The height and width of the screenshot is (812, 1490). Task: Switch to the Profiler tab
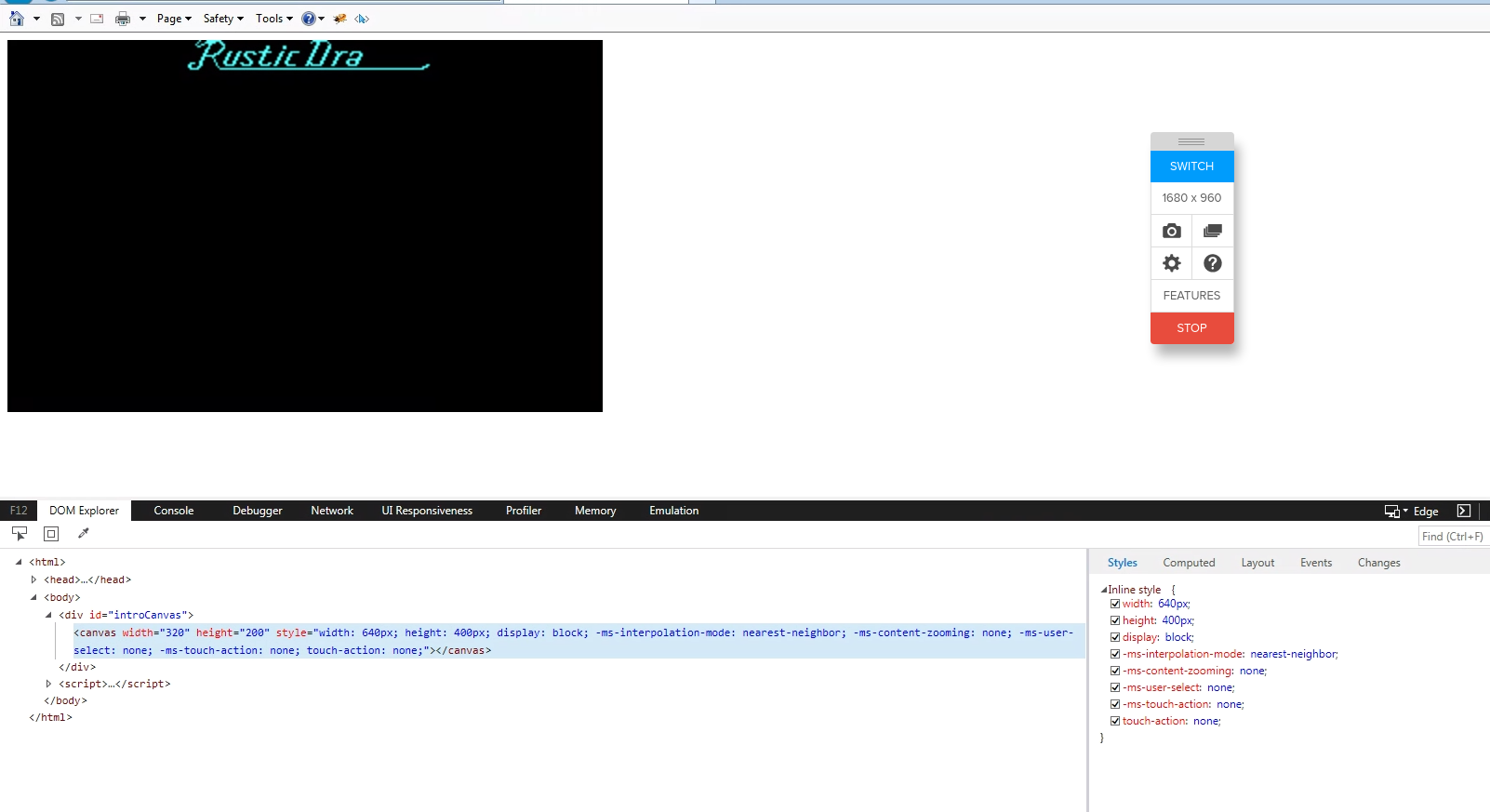(524, 511)
